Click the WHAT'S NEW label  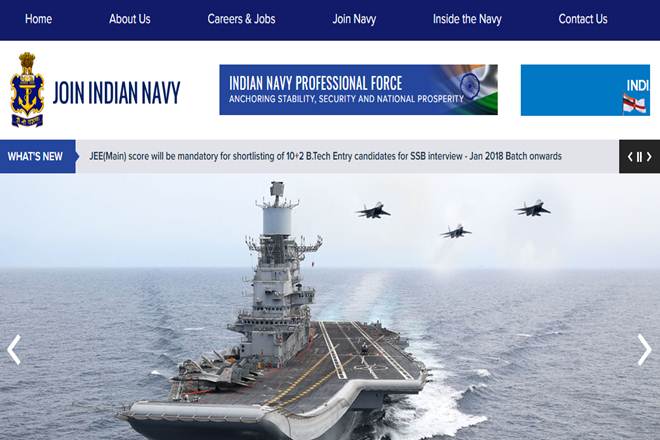click(x=35, y=157)
